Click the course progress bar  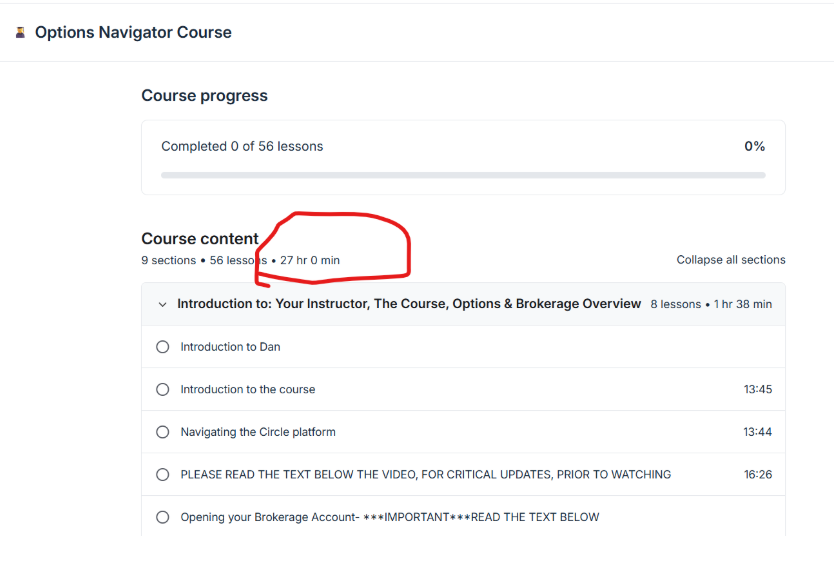coord(463,175)
